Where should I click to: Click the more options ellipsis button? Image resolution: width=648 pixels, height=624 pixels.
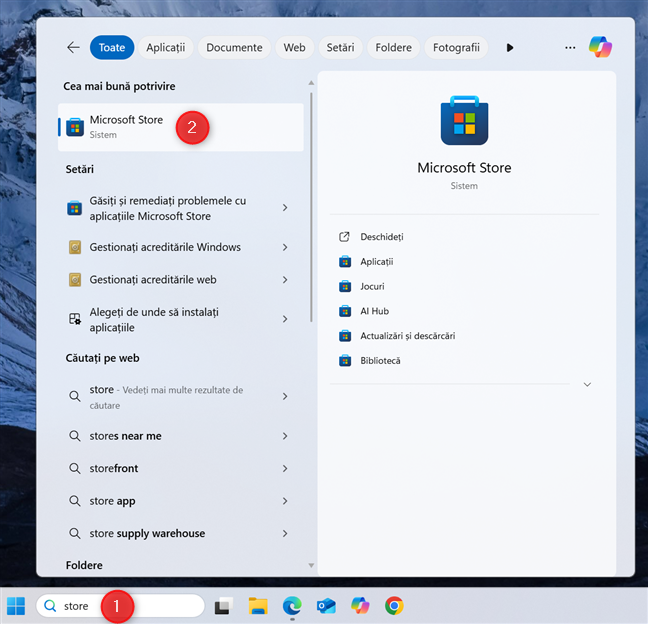[570, 47]
